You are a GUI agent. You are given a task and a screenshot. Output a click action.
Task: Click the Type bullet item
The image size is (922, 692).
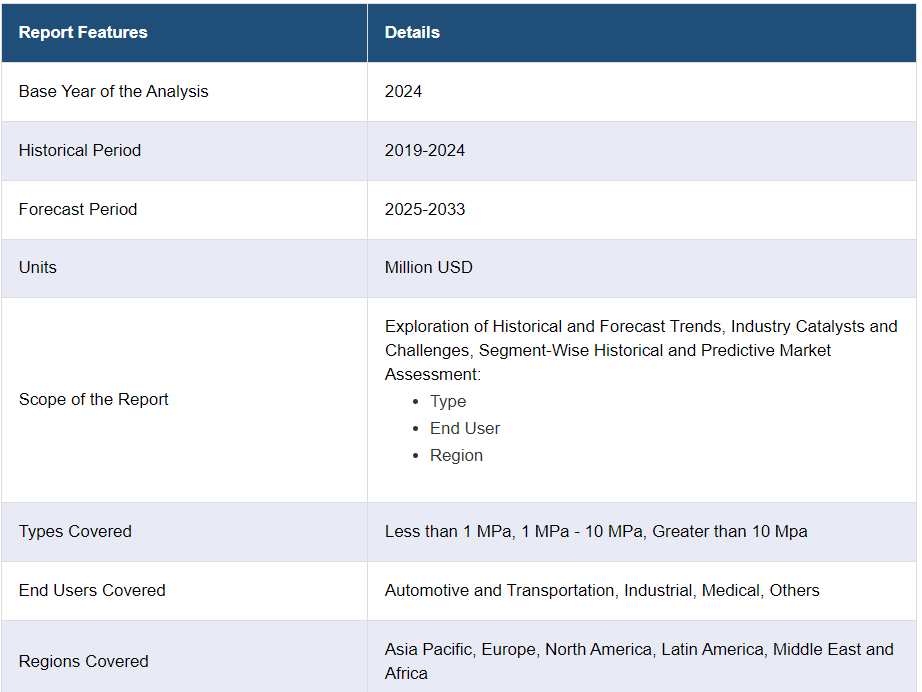[448, 401]
